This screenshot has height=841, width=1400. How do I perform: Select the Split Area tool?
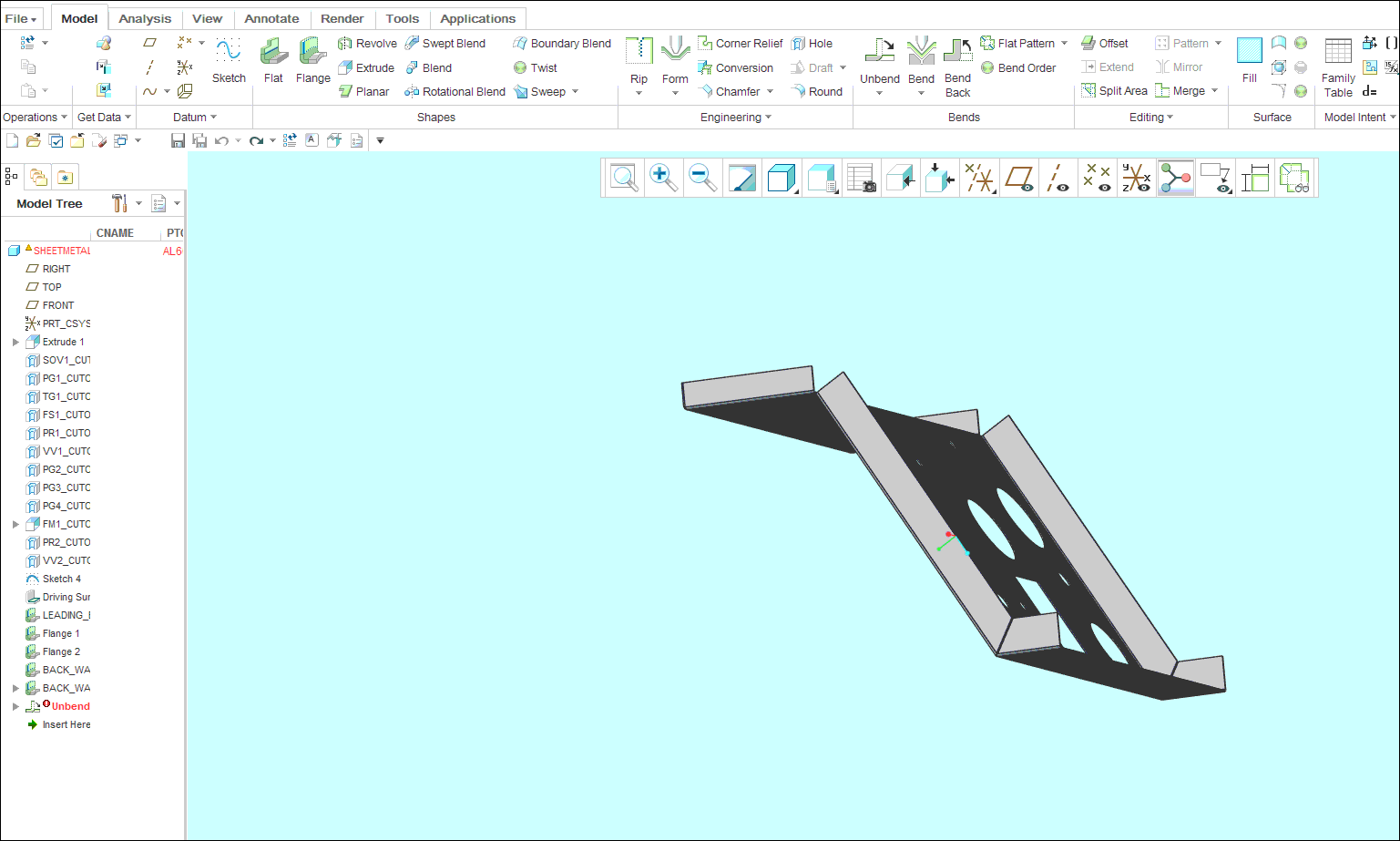1114,90
